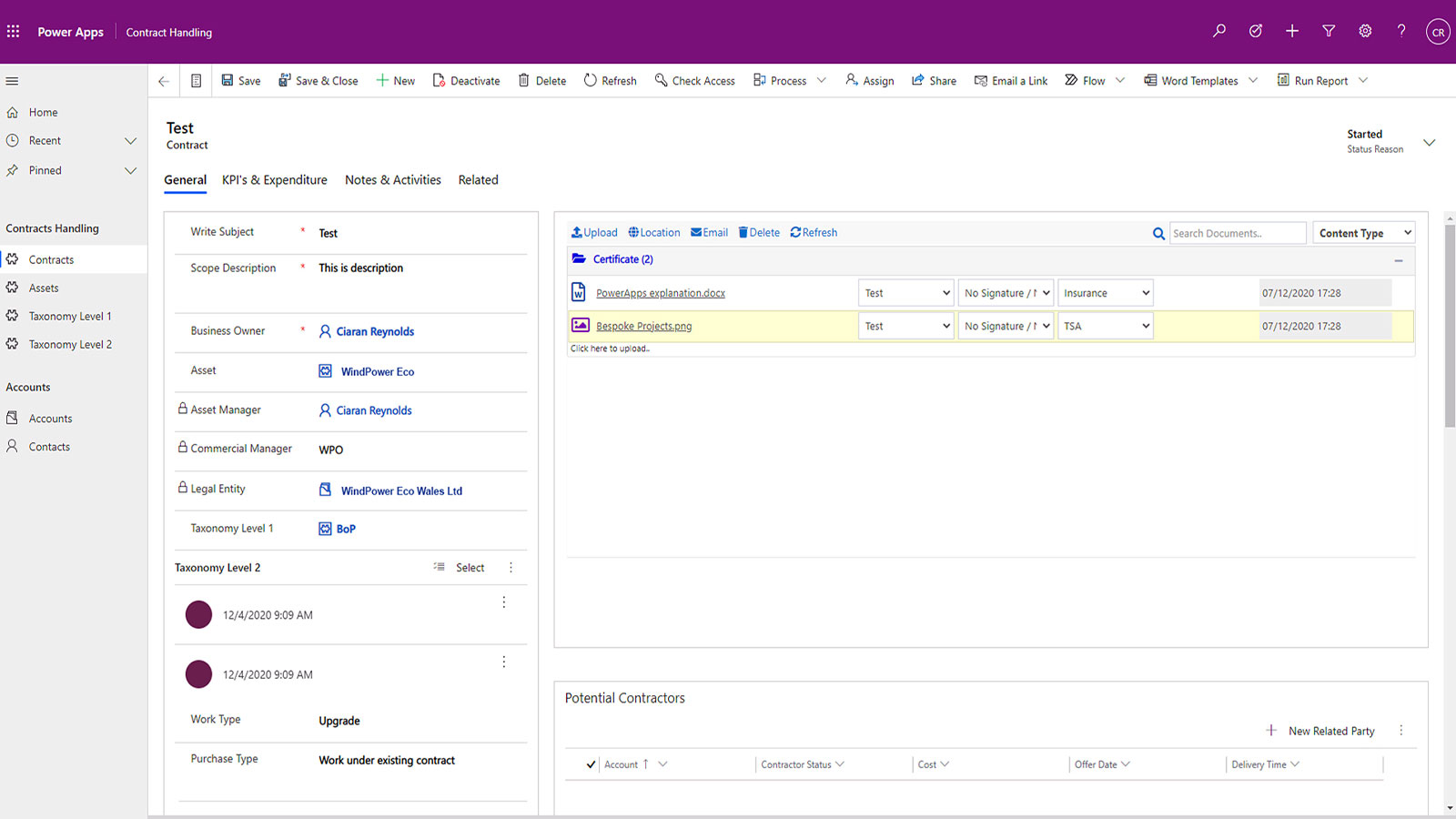Open the task flow checkmark icon
1456x819 pixels.
(1256, 31)
